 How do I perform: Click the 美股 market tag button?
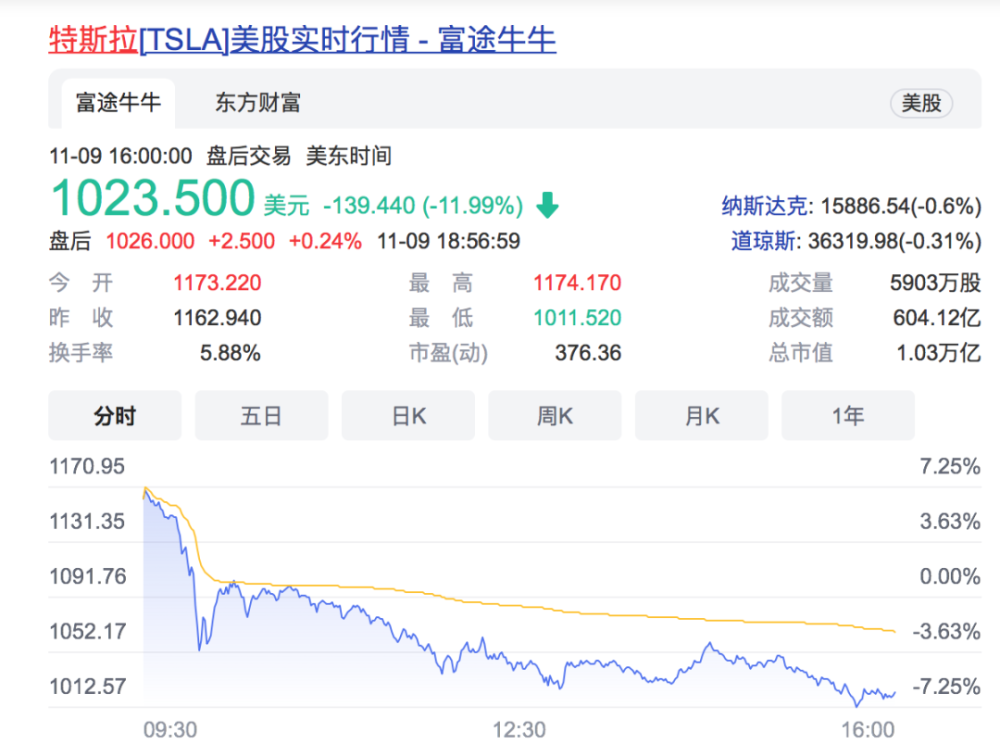[x=921, y=103]
